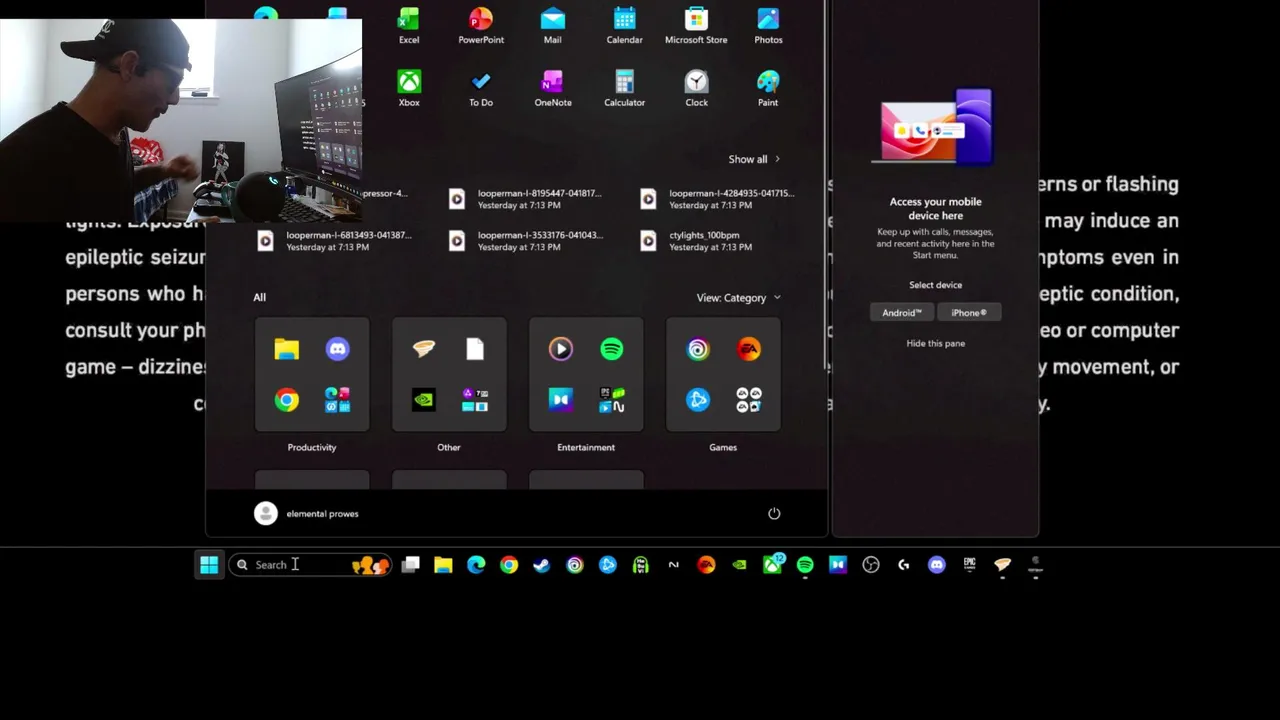Image resolution: width=1280 pixels, height=720 pixels.
Task: Open OBS Studio on taskbar
Action: (x=871, y=565)
